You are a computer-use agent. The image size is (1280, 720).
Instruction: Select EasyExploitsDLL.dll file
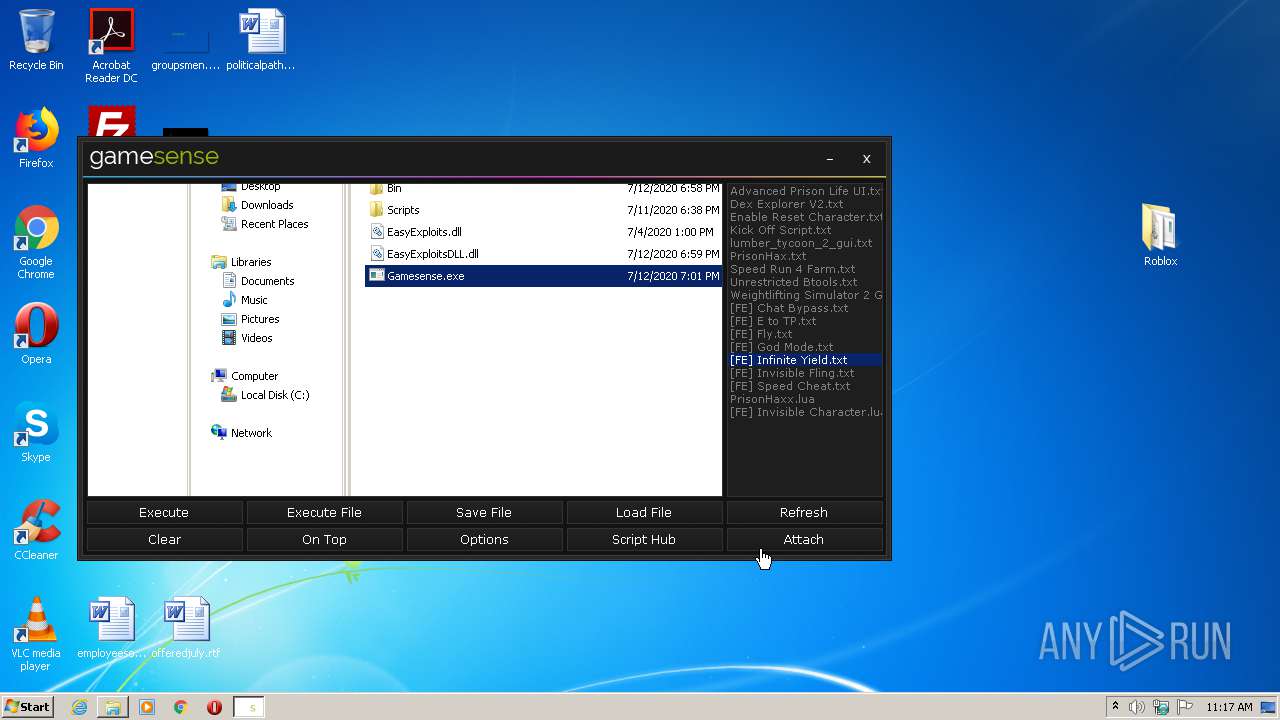tap(543, 254)
